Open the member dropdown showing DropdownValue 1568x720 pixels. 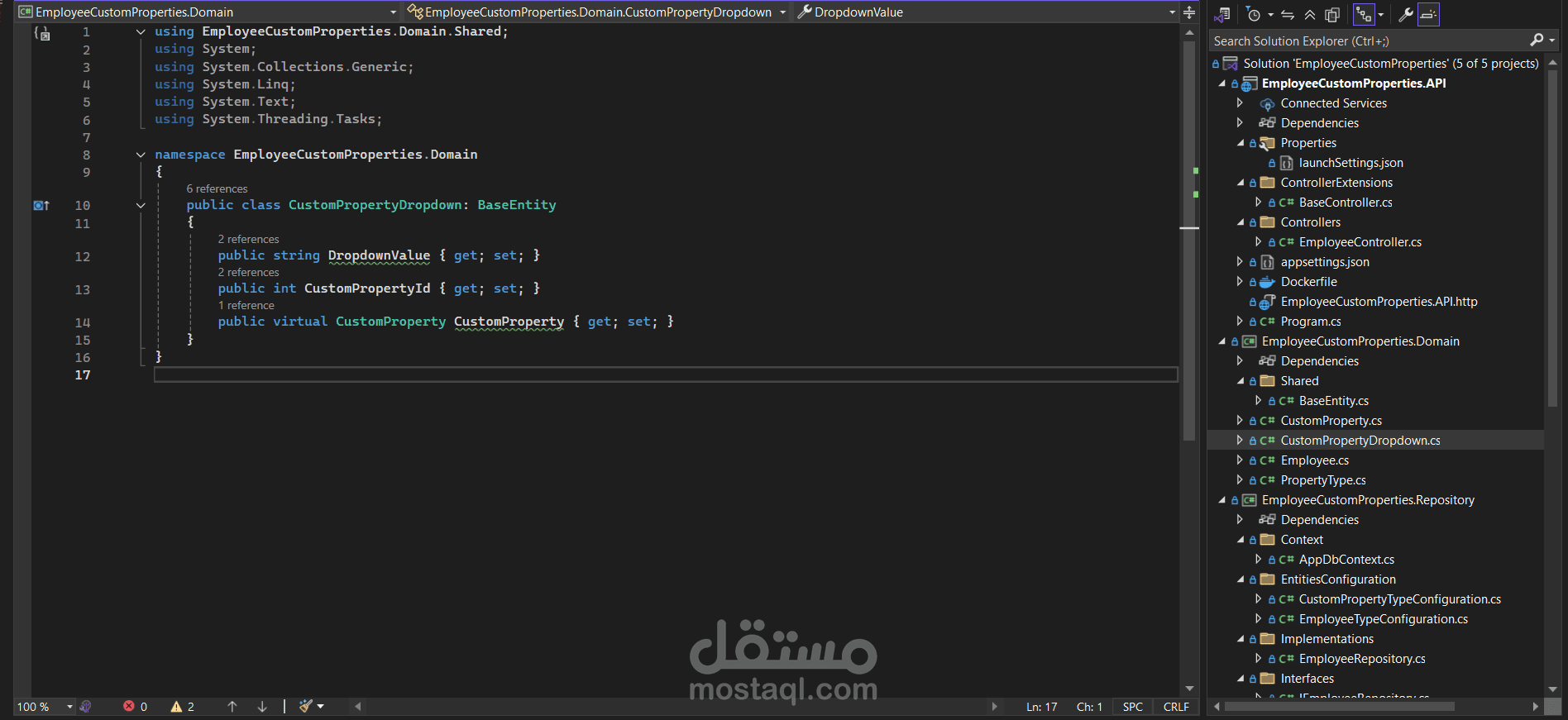(x=986, y=12)
